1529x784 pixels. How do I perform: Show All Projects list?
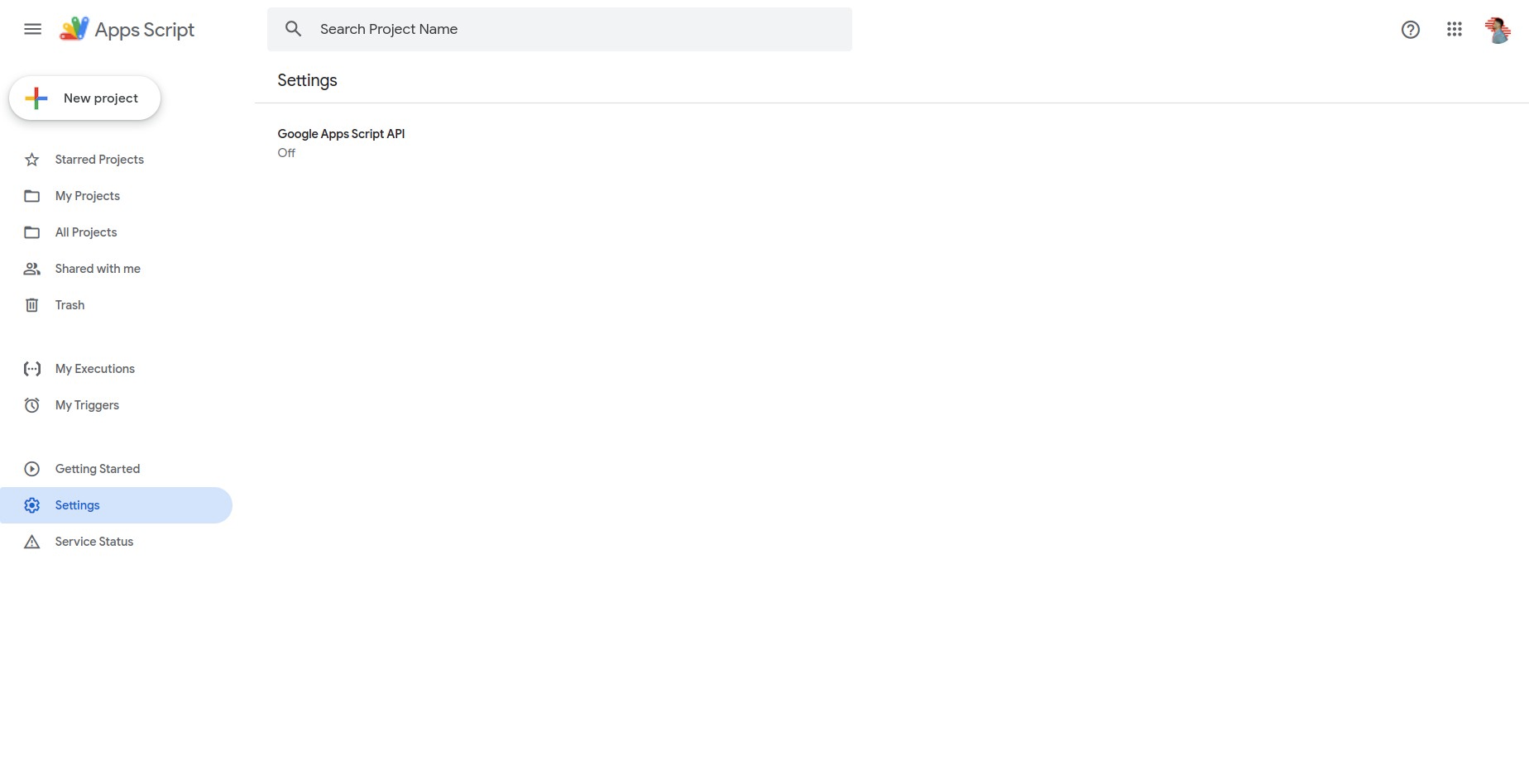click(116, 232)
